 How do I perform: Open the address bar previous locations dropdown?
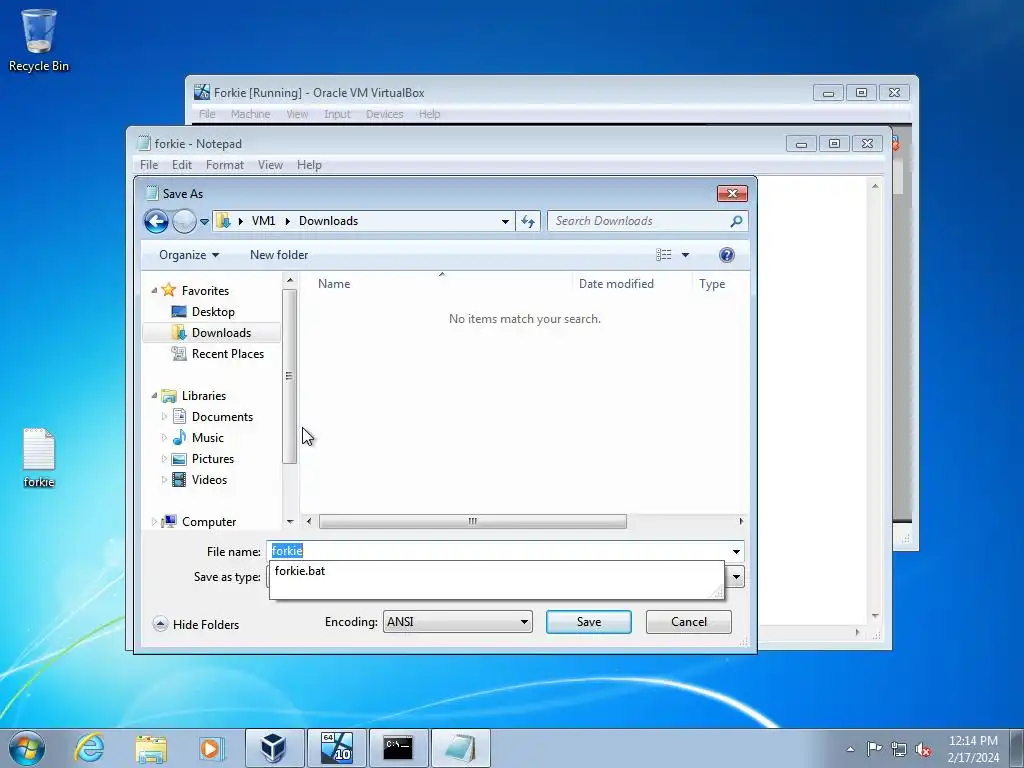[505, 221]
